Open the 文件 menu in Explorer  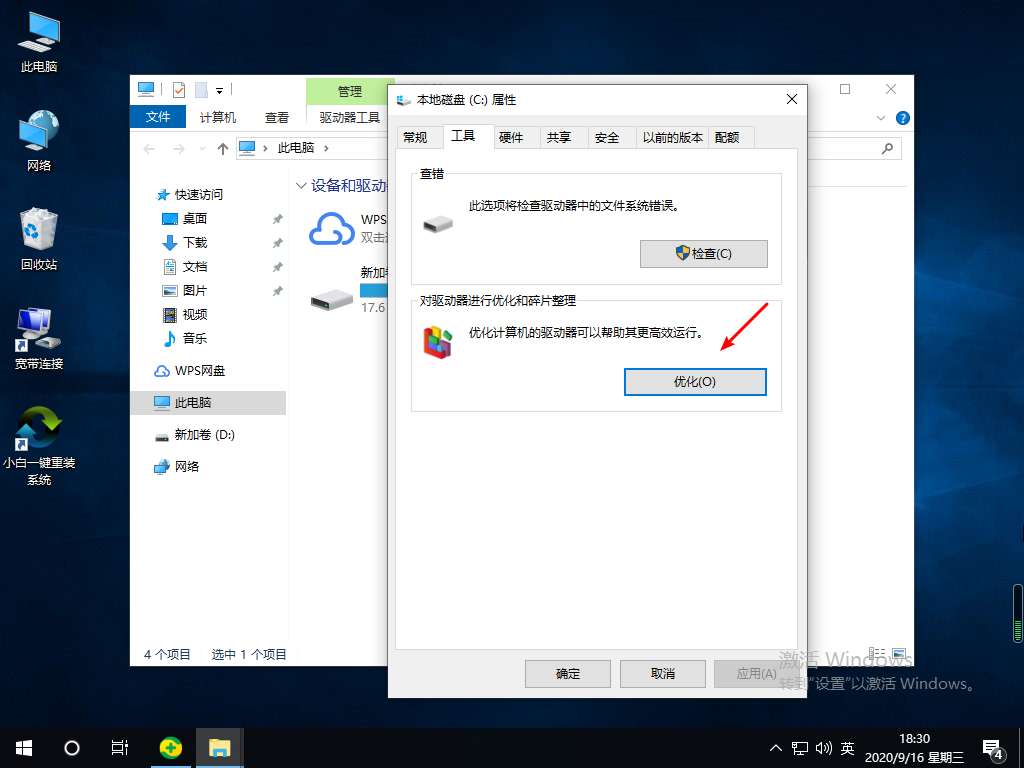(x=158, y=117)
